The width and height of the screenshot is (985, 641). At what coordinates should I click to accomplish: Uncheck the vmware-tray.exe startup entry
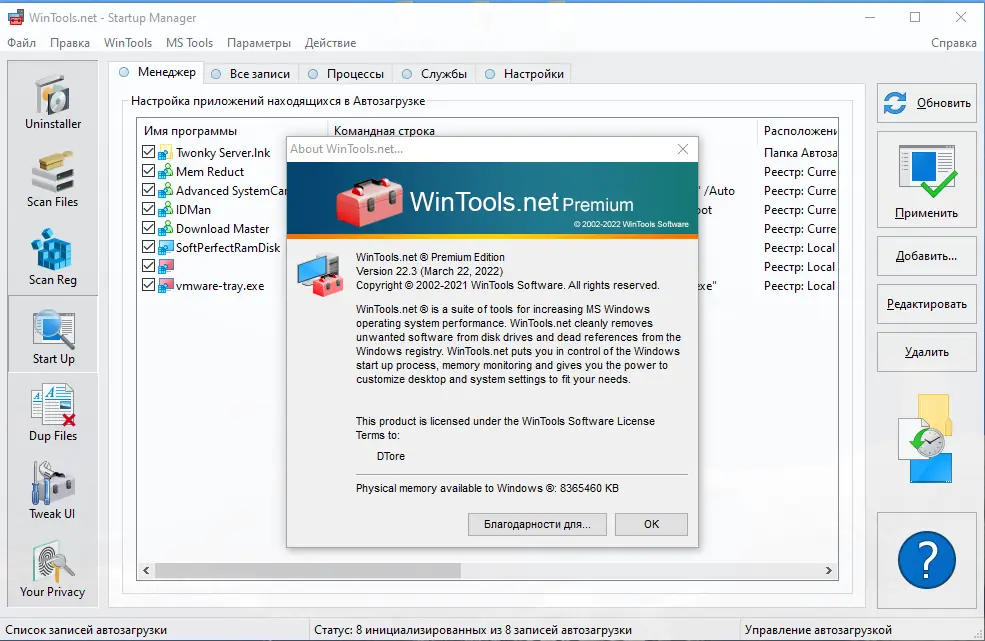(x=148, y=285)
